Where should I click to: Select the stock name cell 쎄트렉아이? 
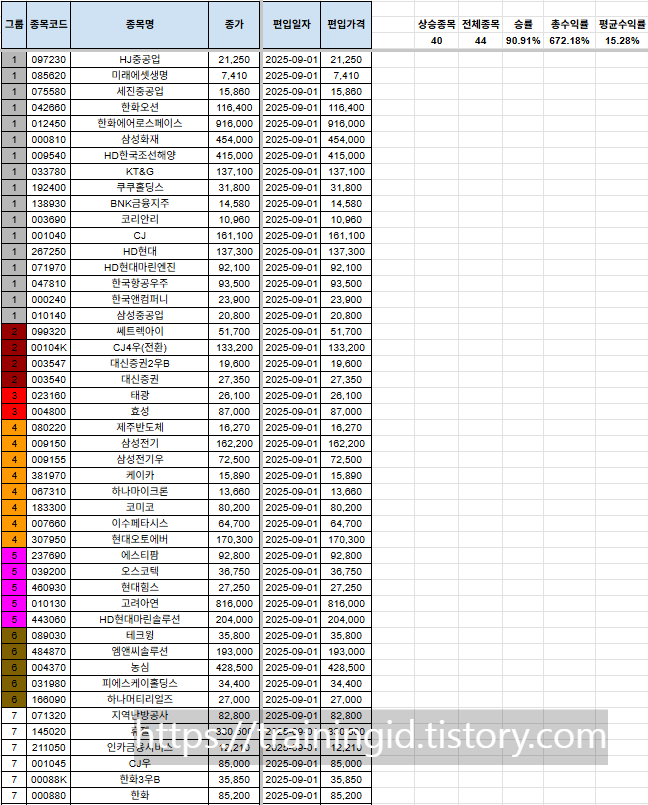pos(140,331)
